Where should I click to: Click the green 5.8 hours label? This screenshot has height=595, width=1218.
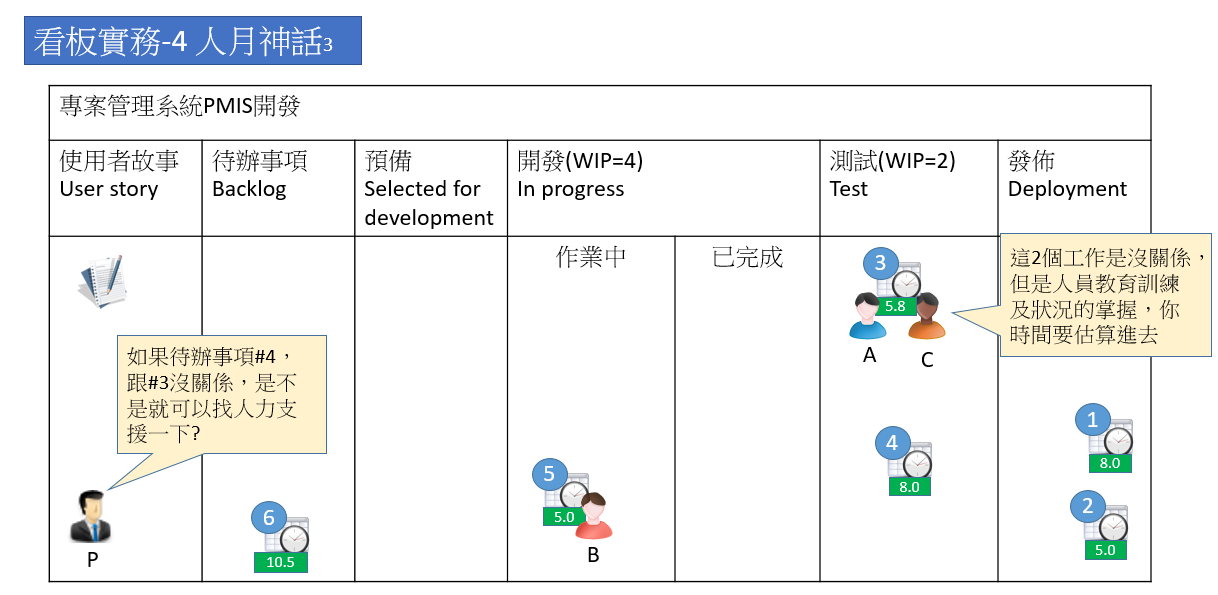click(895, 307)
